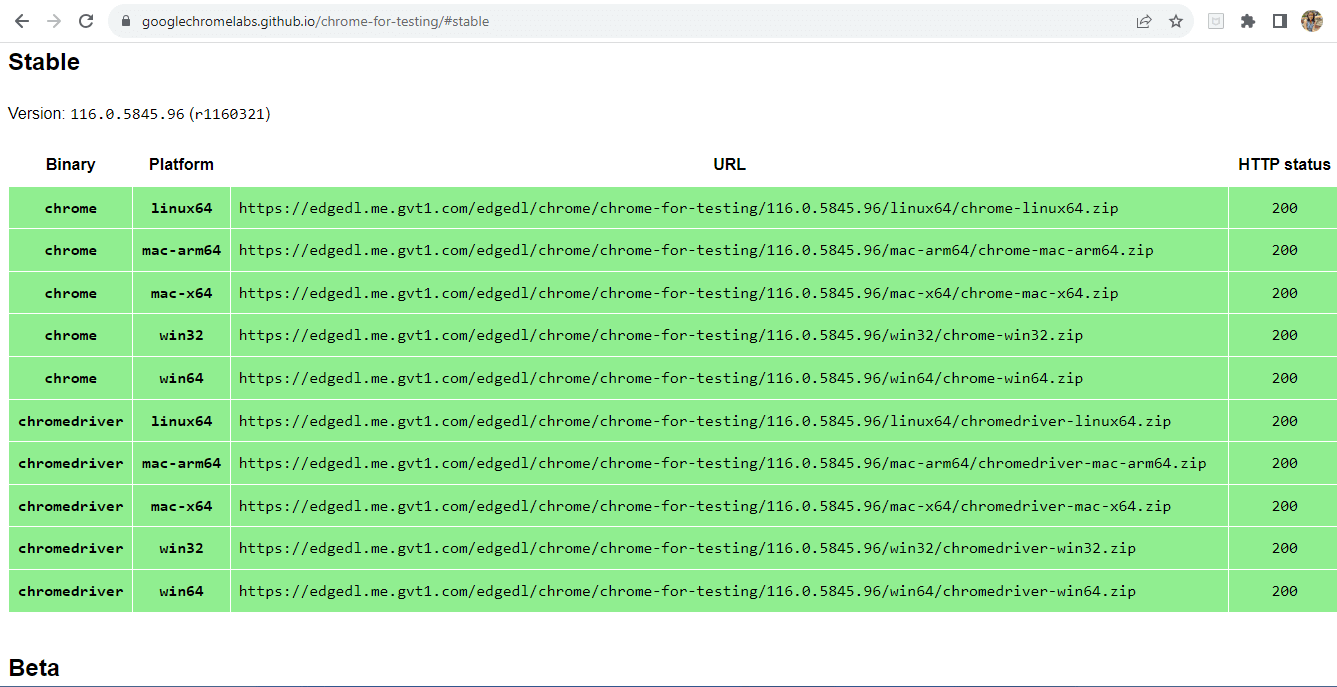The height and width of the screenshot is (687, 1337).
Task: Click the browser back arrow
Action: [x=21, y=21]
